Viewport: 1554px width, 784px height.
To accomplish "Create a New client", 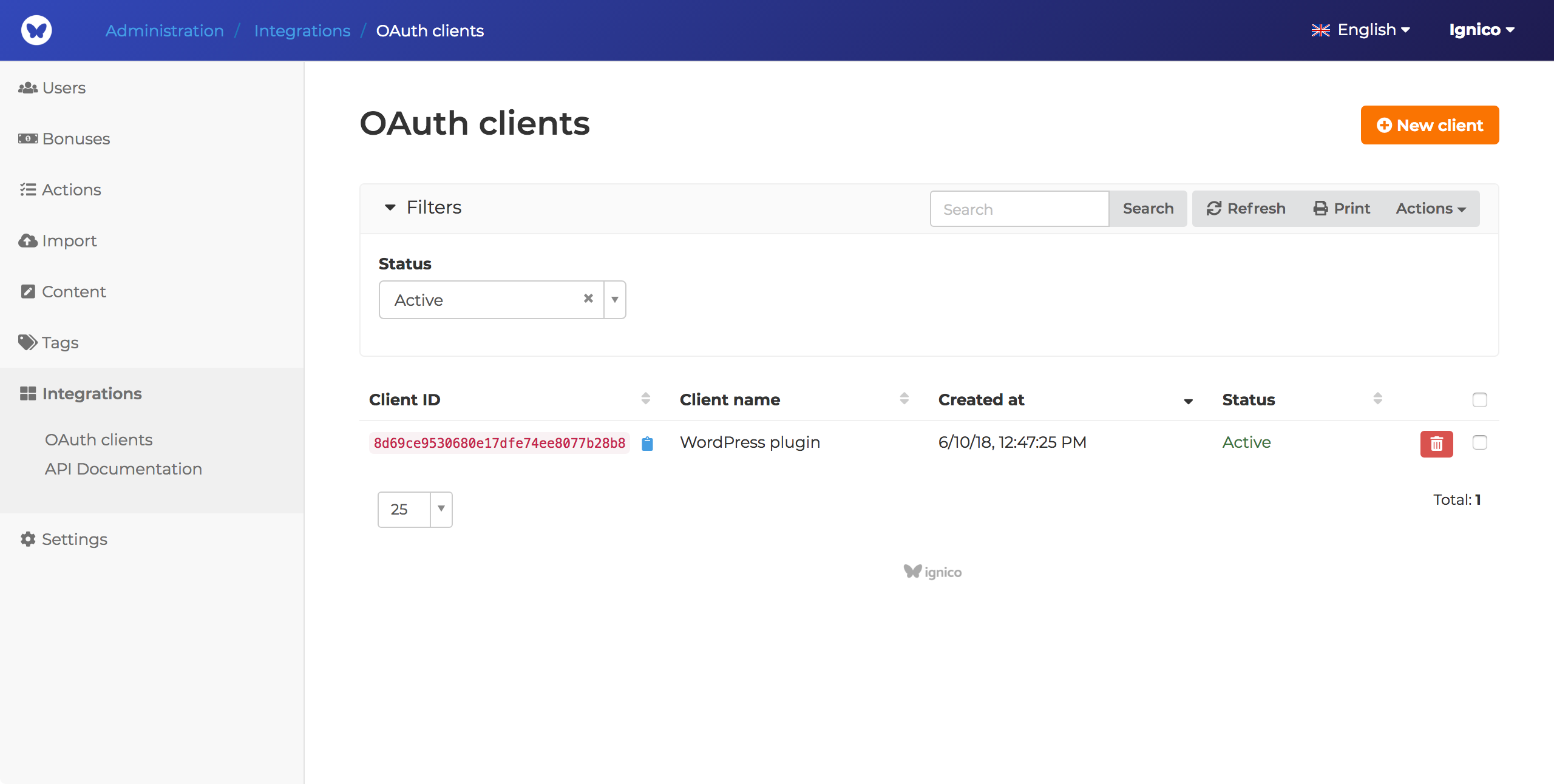I will pos(1430,125).
